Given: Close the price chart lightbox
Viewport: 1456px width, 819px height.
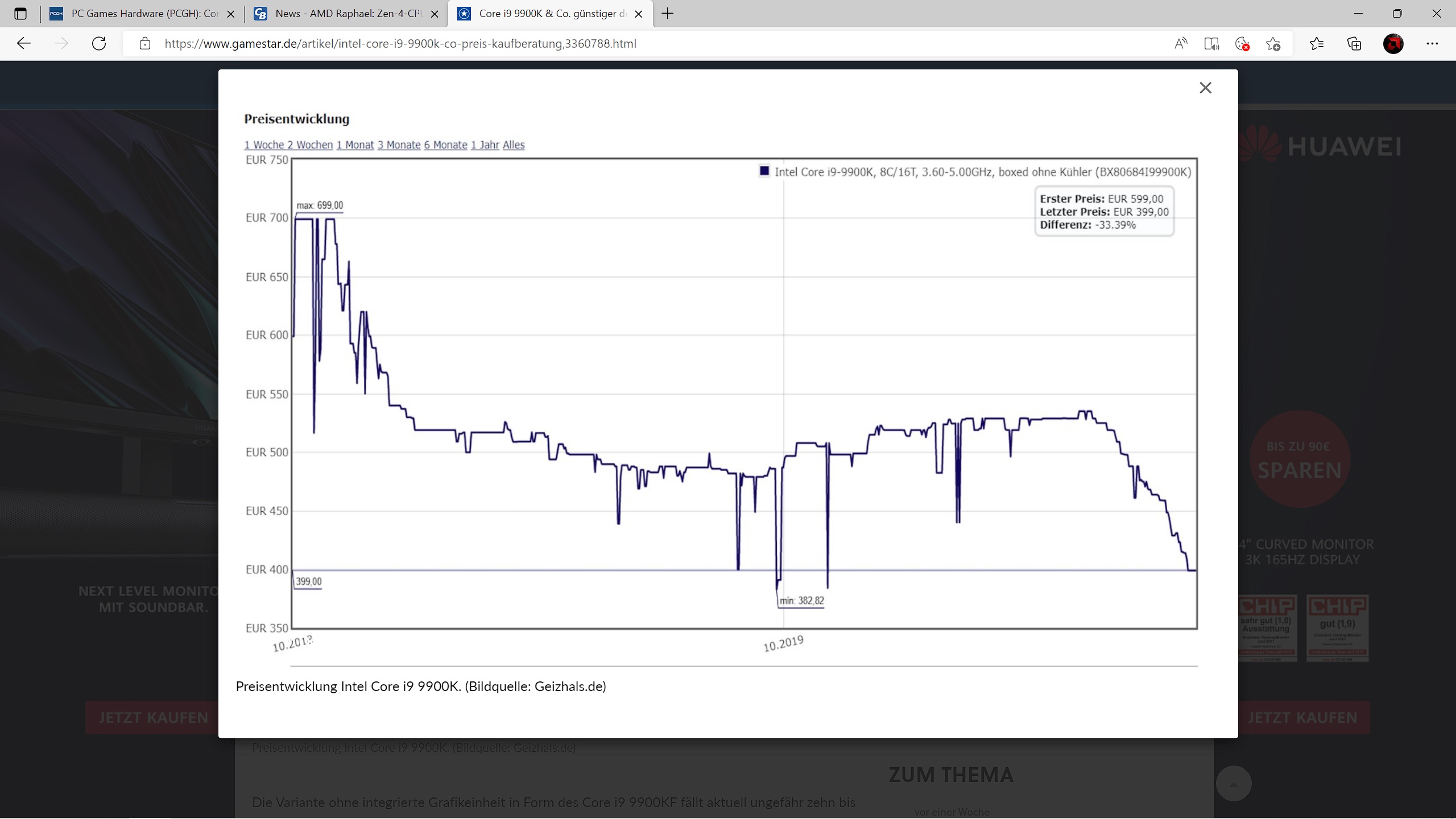Looking at the screenshot, I should click(x=1205, y=88).
